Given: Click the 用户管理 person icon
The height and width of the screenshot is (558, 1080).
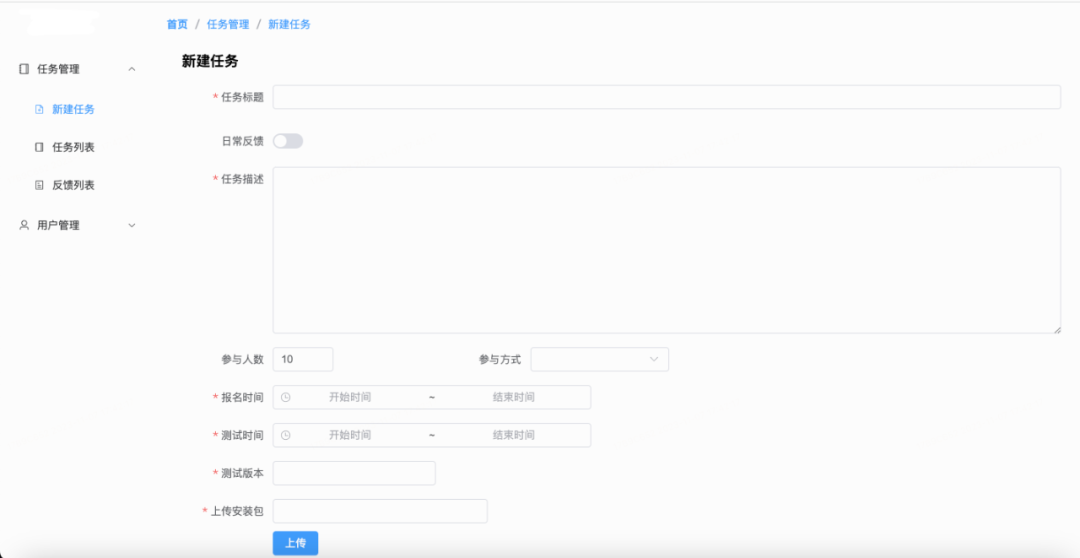Looking at the screenshot, I should (24, 225).
